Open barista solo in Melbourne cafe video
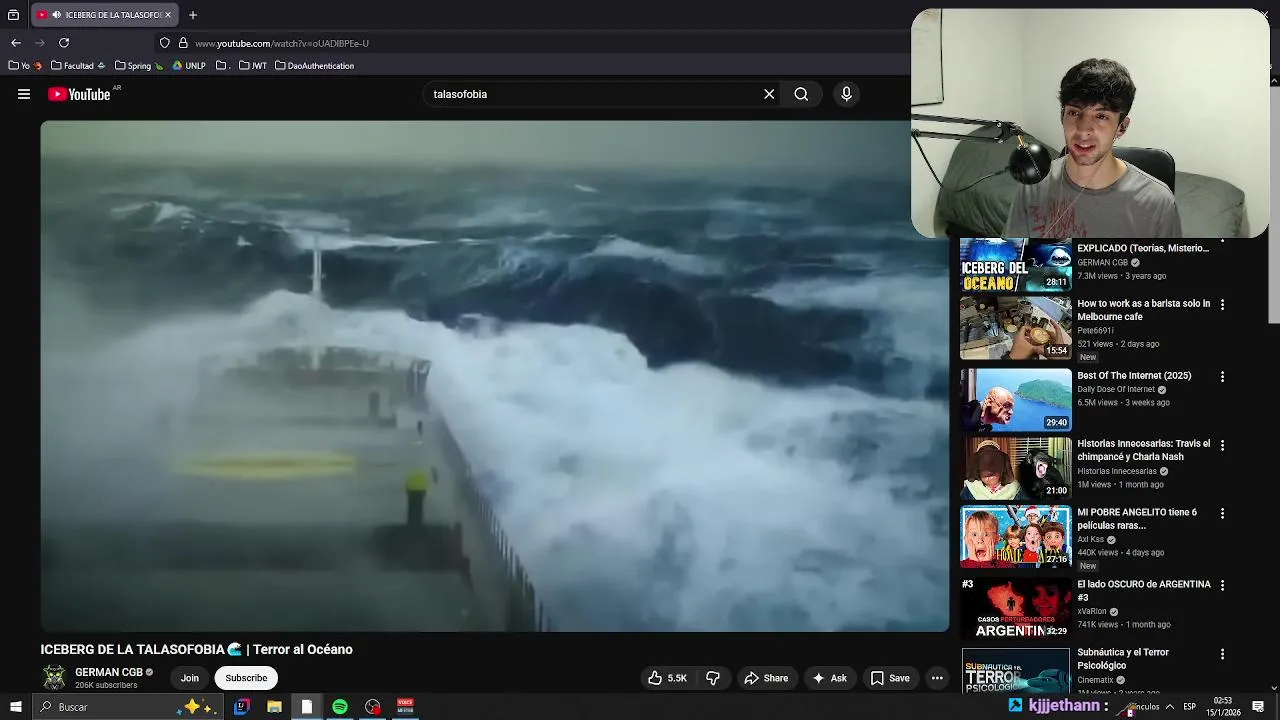The width and height of the screenshot is (1280, 720). [x=1143, y=310]
